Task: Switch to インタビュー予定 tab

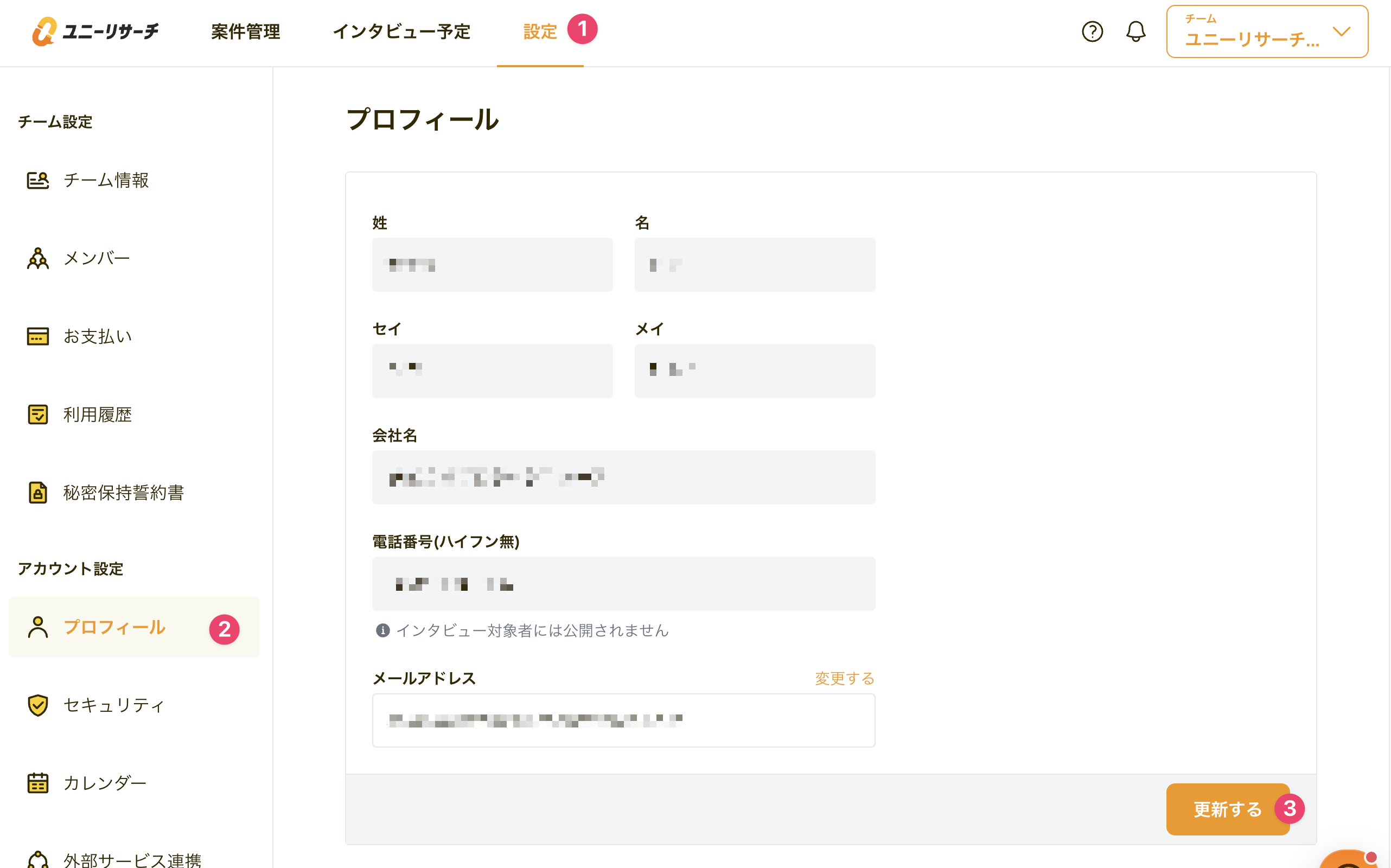Action: coord(401,31)
